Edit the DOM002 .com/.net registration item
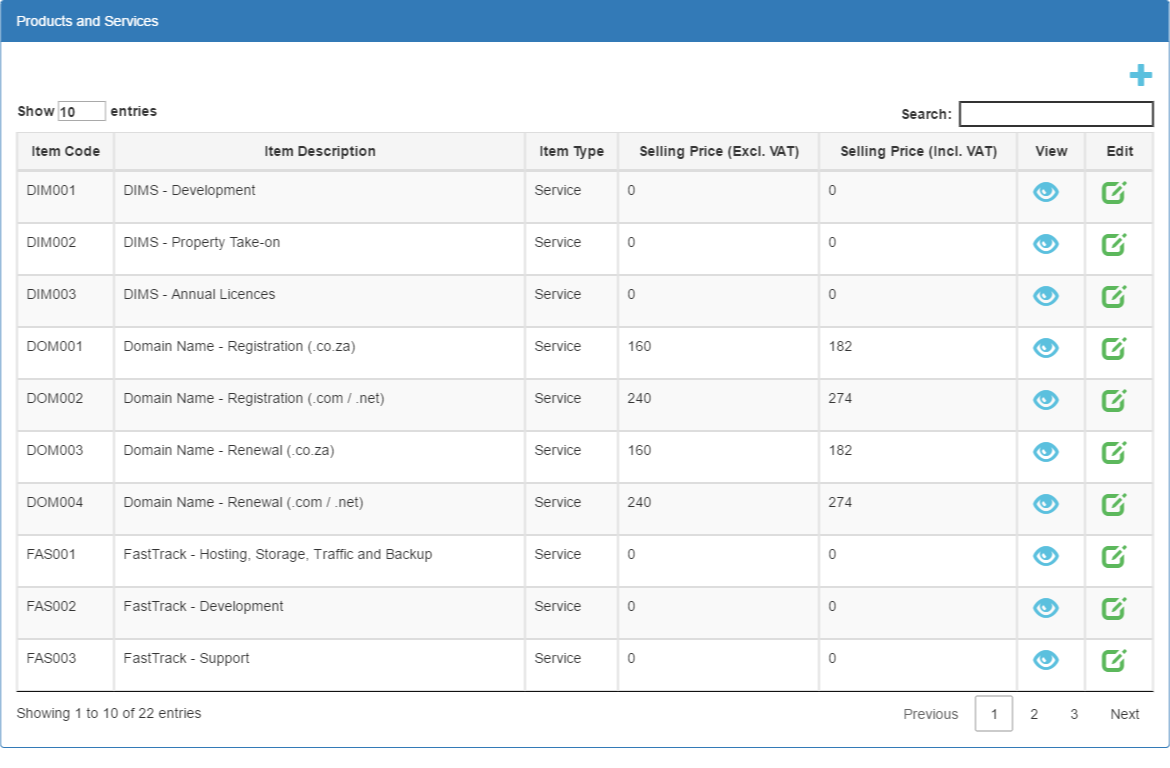This screenshot has height=768, width=1170. pyautogui.click(x=1114, y=400)
